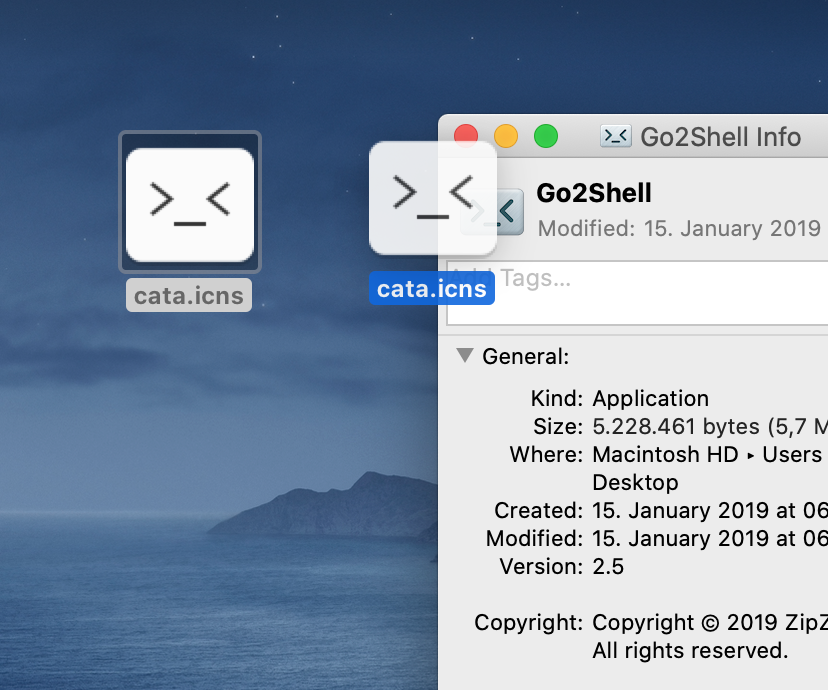828x690 pixels.
Task: Click the Where path Macintosh HD
Action: 665,455
